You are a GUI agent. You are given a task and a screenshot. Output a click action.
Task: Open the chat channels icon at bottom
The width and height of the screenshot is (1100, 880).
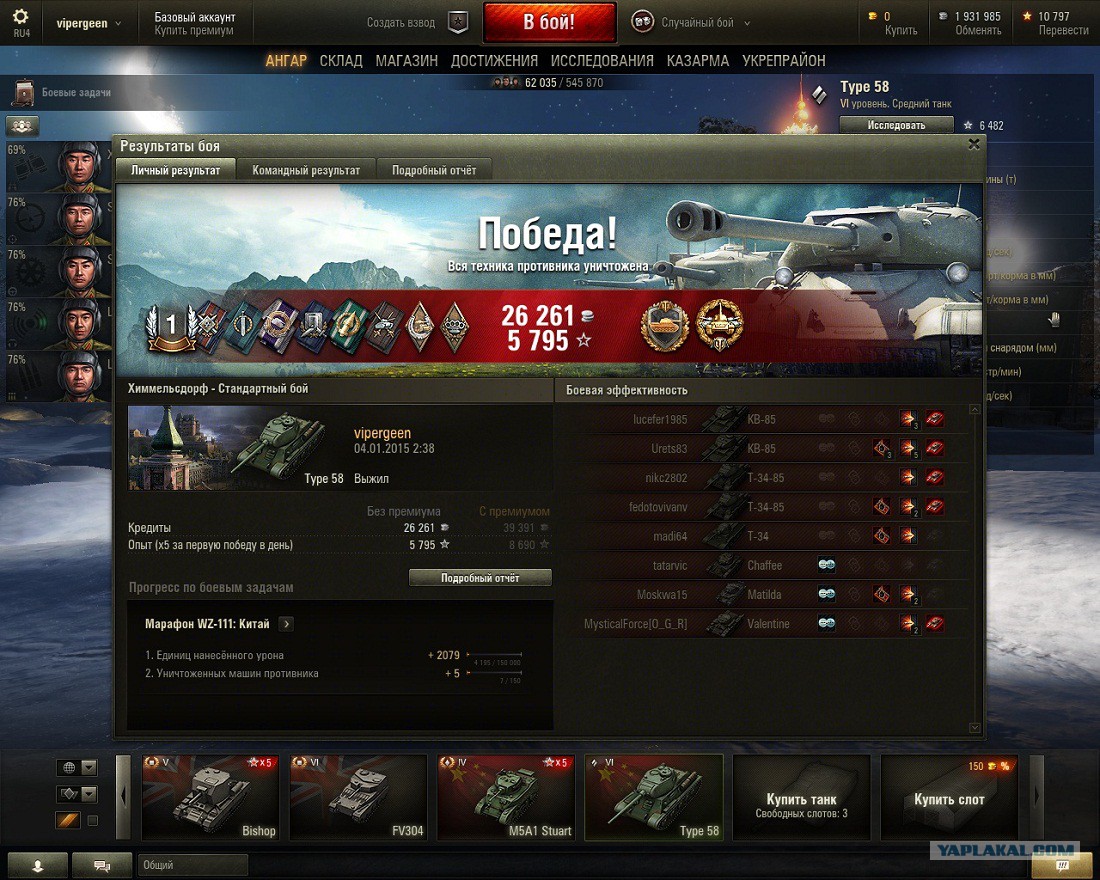point(102,865)
